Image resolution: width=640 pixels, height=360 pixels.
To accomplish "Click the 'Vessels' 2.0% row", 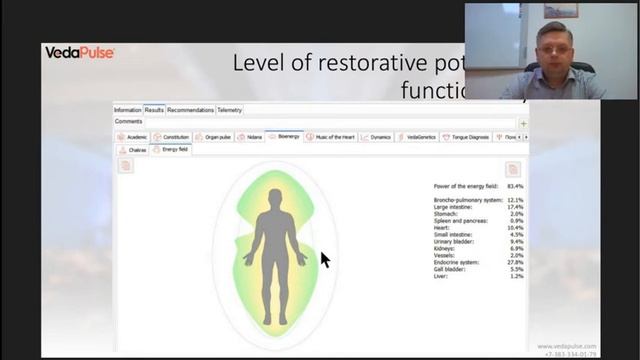I will point(478,256).
